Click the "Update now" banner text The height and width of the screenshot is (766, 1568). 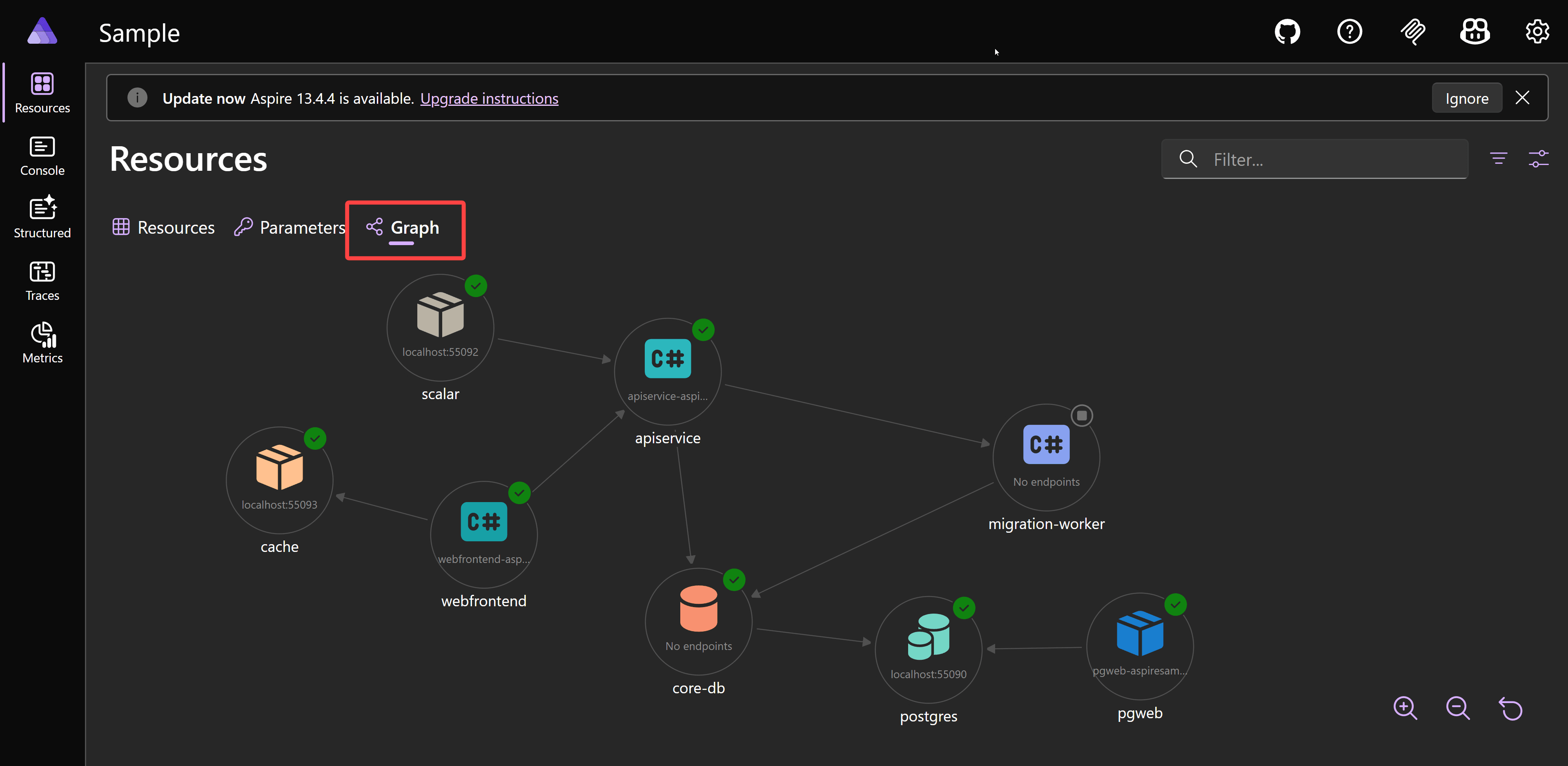point(204,98)
